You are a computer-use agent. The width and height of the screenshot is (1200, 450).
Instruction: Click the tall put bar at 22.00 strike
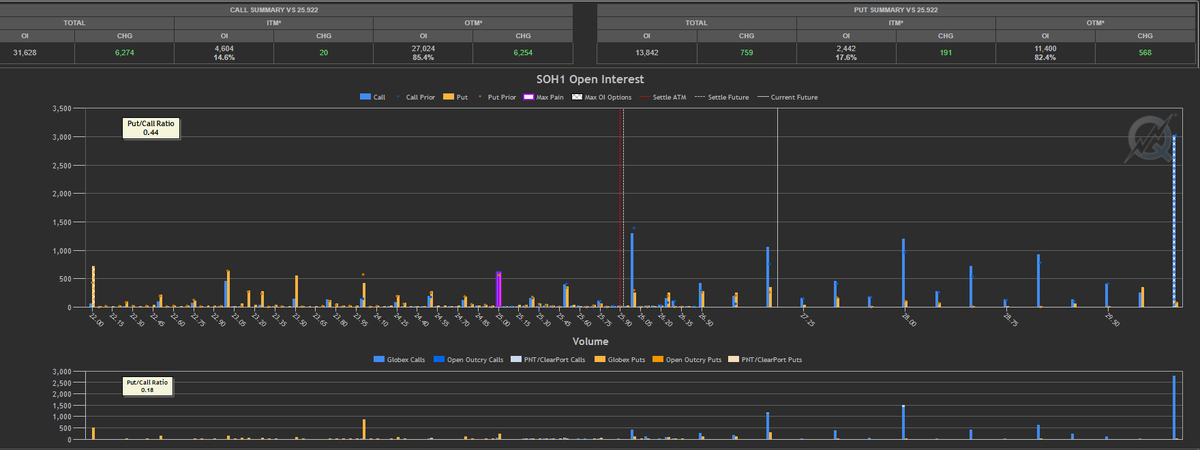(x=93, y=286)
